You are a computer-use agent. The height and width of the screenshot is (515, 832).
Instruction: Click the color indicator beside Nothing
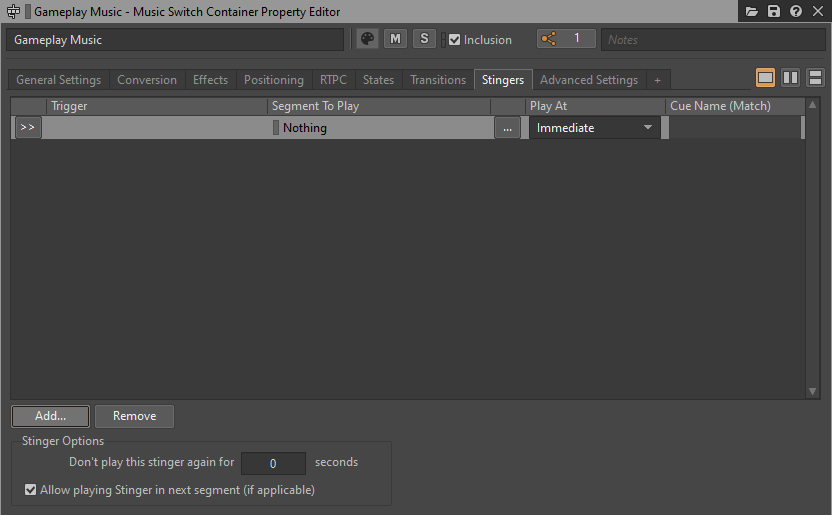(x=275, y=127)
